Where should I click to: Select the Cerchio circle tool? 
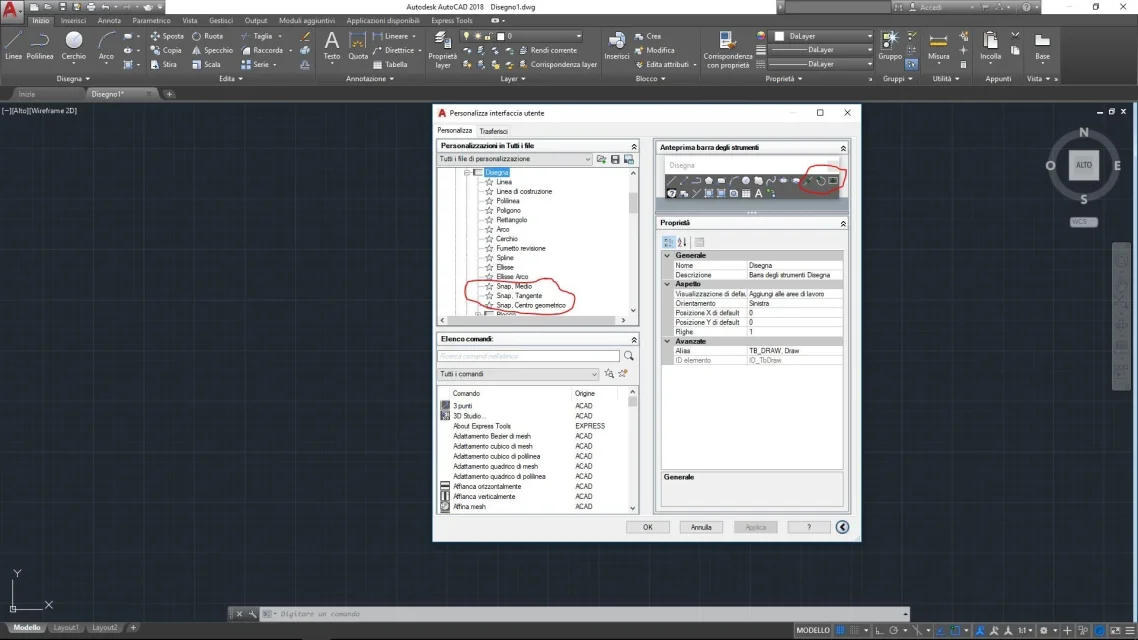(73, 46)
